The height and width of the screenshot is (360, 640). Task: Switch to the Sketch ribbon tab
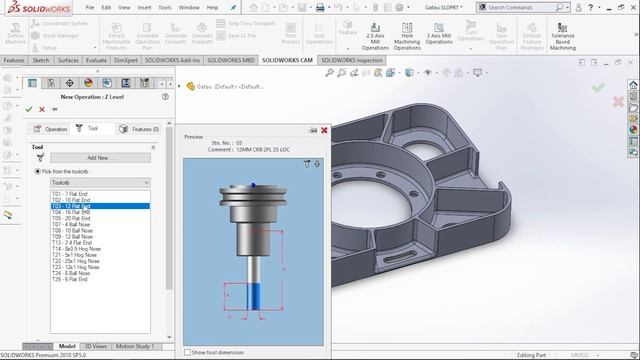41,60
